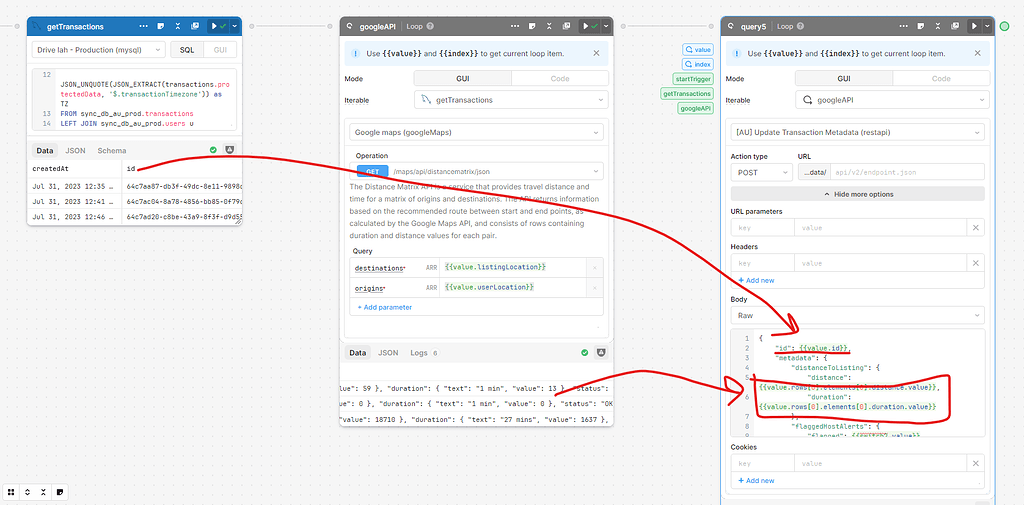Expand the Body type Raw dropdown
This screenshot has height=505, width=1024.
click(859, 315)
